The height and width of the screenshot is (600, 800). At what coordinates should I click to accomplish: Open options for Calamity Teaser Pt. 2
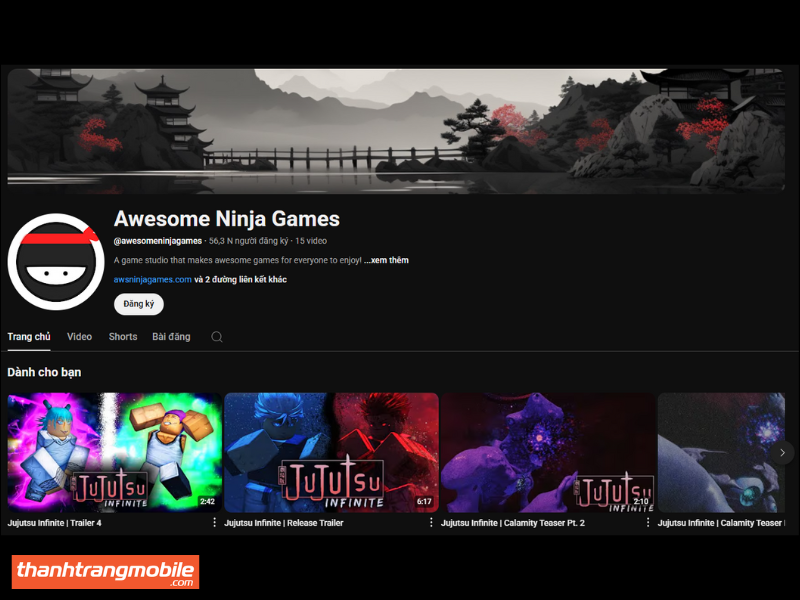648,522
